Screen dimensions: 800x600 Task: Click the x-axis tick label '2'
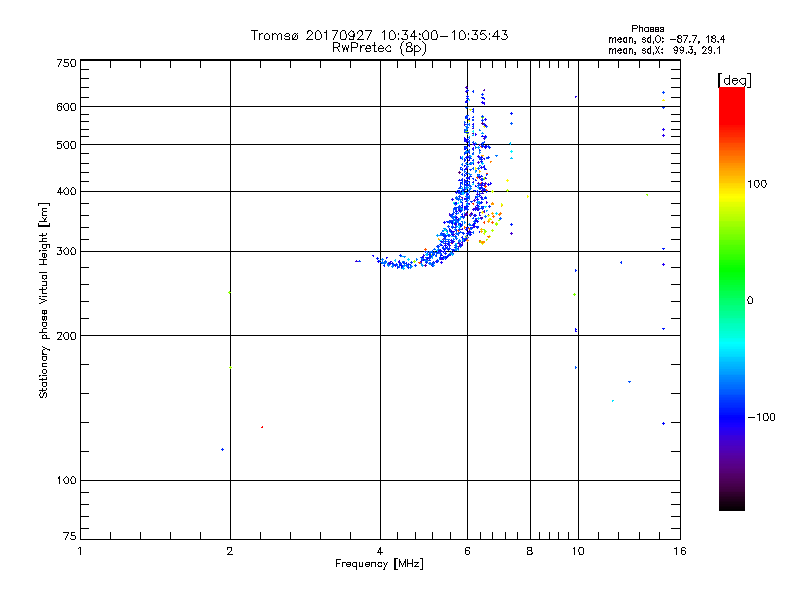click(x=230, y=551)
